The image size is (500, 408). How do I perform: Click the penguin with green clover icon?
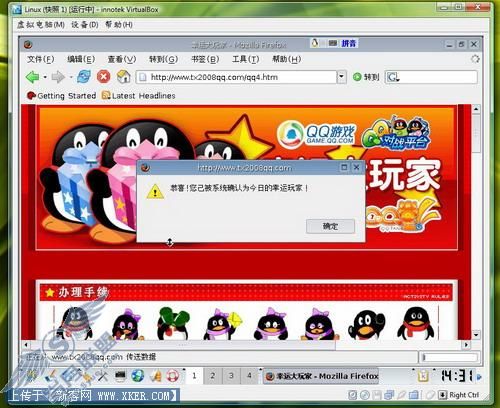click(173, 323)
